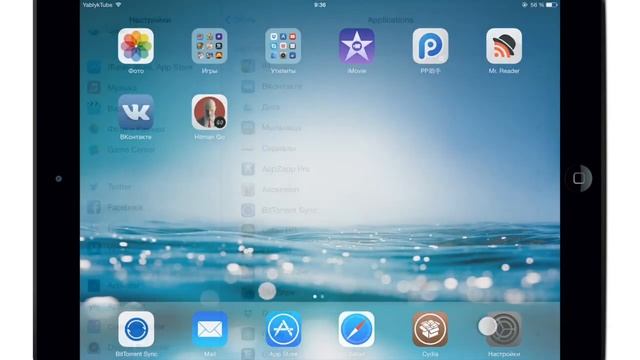The image size is (640, 360).
Task: Switch to second home screen page dot
Action: 322,297
